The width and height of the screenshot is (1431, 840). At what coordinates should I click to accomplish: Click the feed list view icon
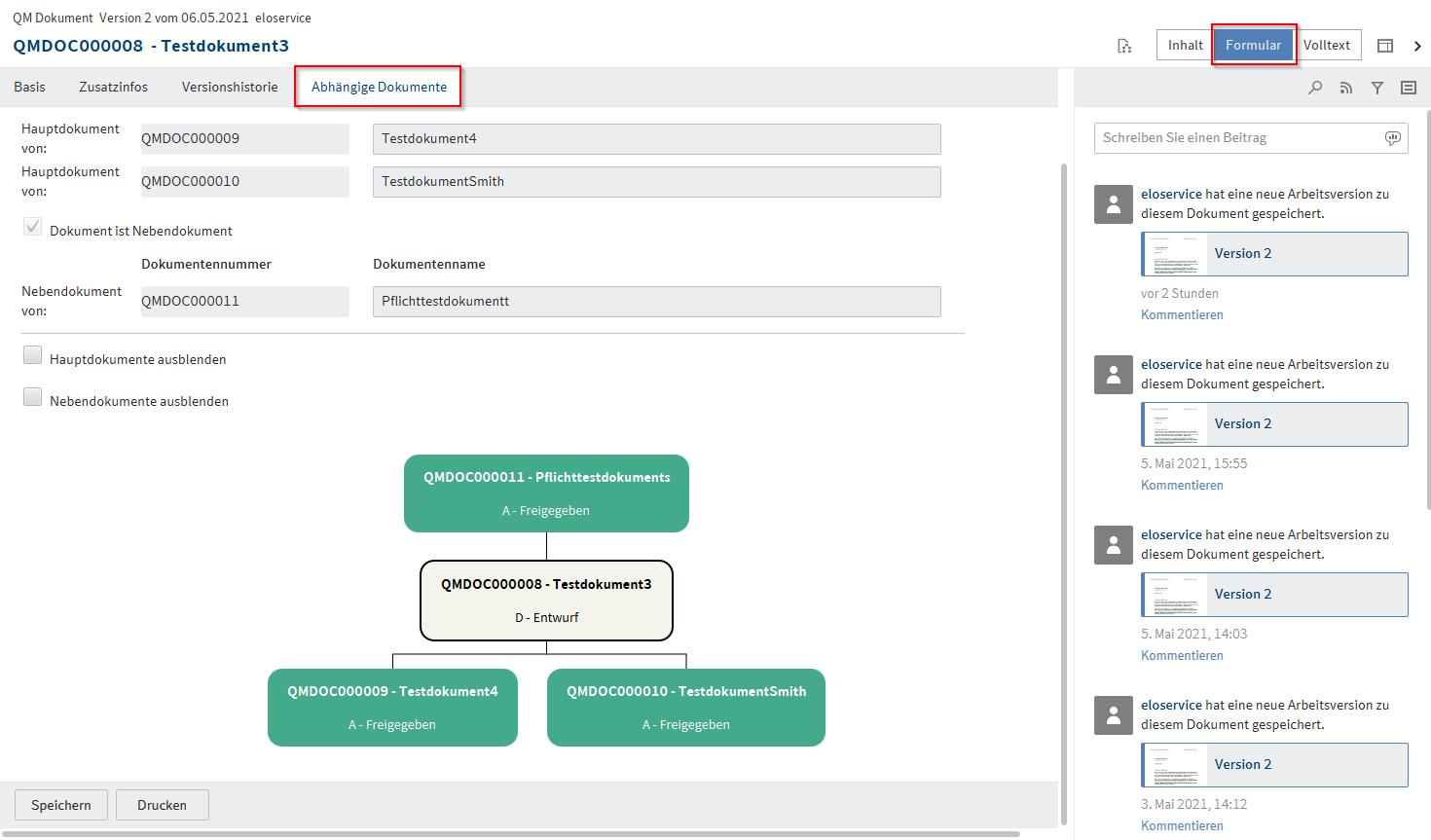pyautogui.click(x=1409, y=88)
